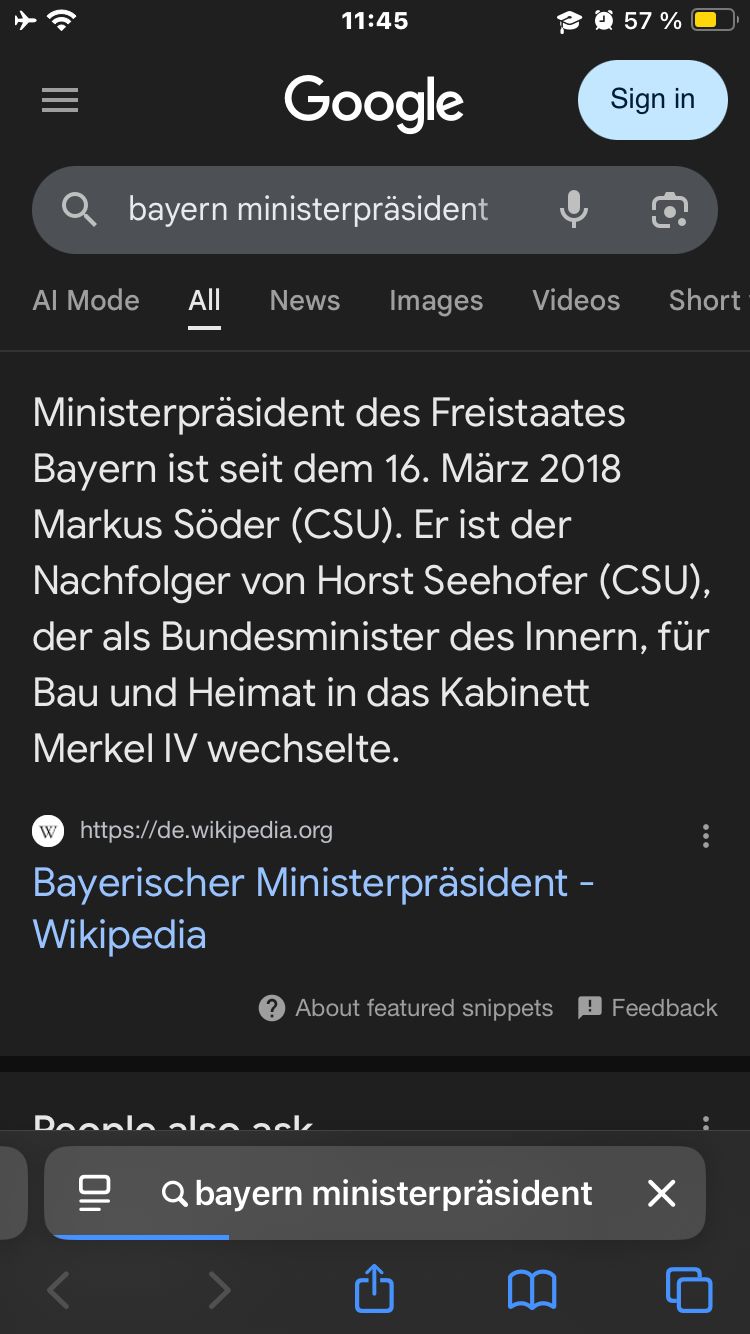Select the Images tab

436,300
